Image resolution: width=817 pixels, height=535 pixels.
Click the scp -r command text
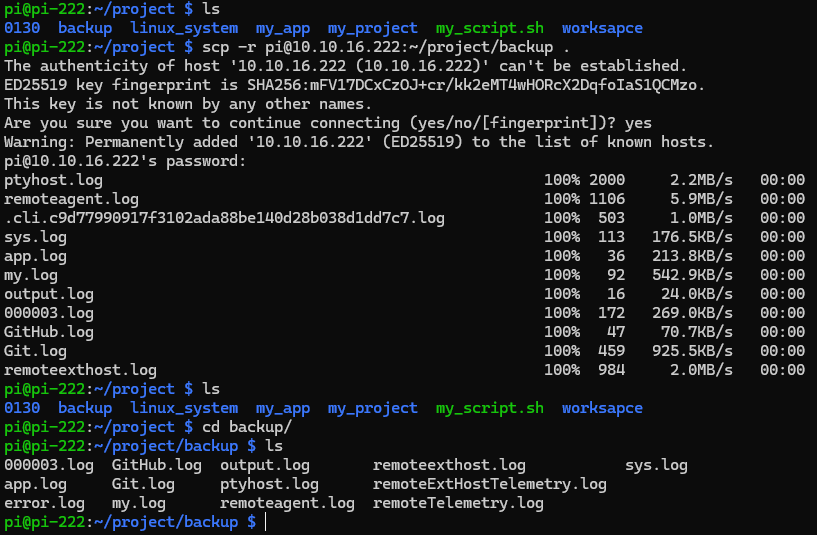386,47
